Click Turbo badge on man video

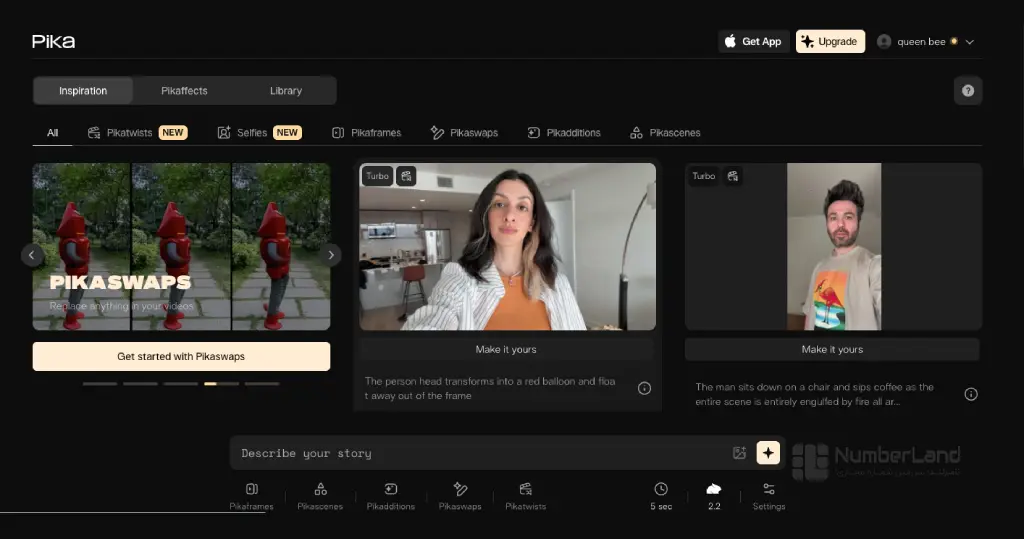click(703, 176)
